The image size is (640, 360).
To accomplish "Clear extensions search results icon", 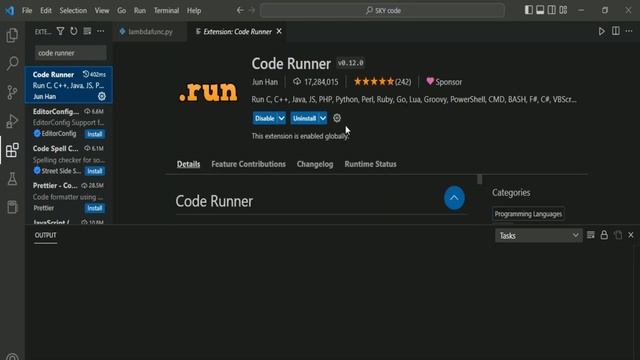I will pos(87,31).
